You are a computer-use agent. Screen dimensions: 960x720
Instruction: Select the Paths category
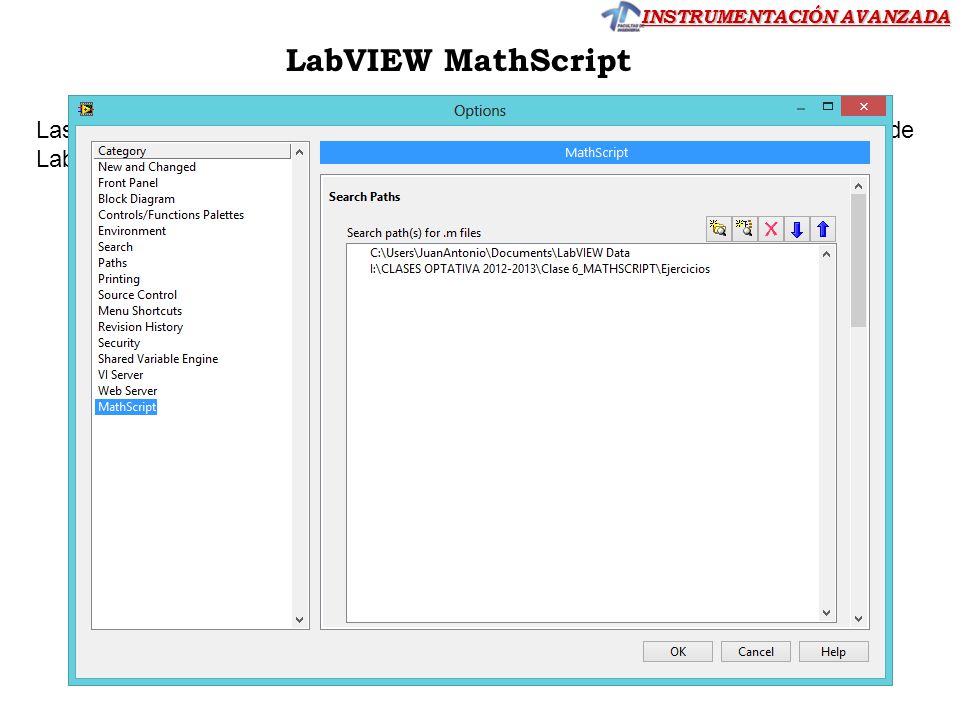113,262
